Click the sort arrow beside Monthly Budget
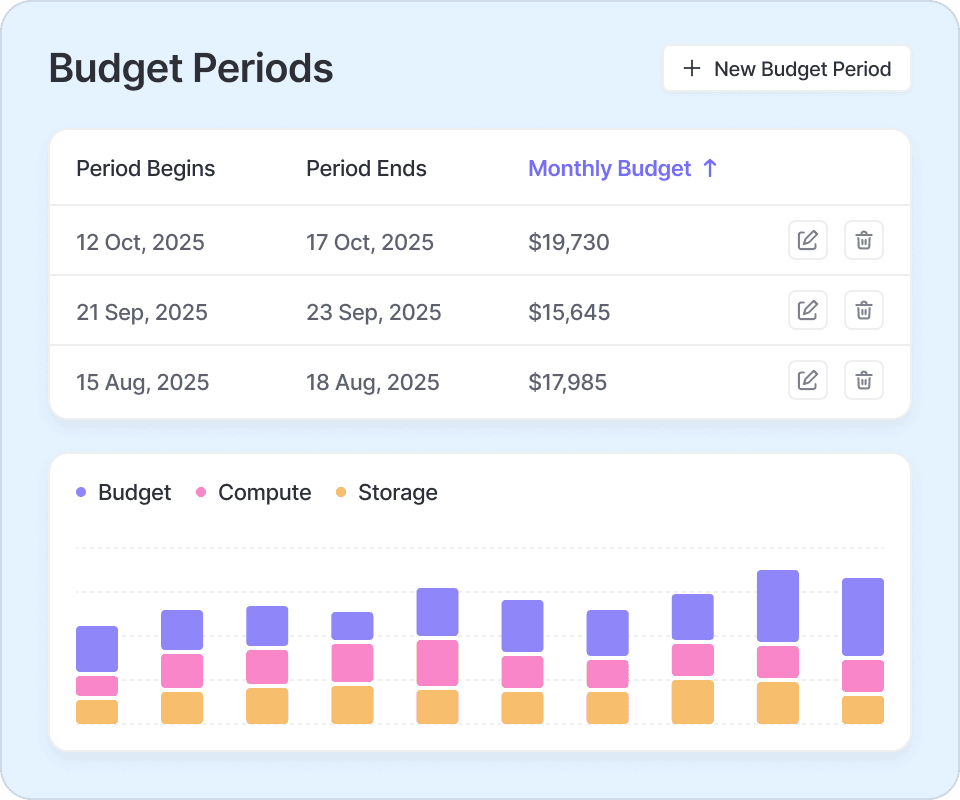This screenshot has width=960, height=800. (710, 169)
